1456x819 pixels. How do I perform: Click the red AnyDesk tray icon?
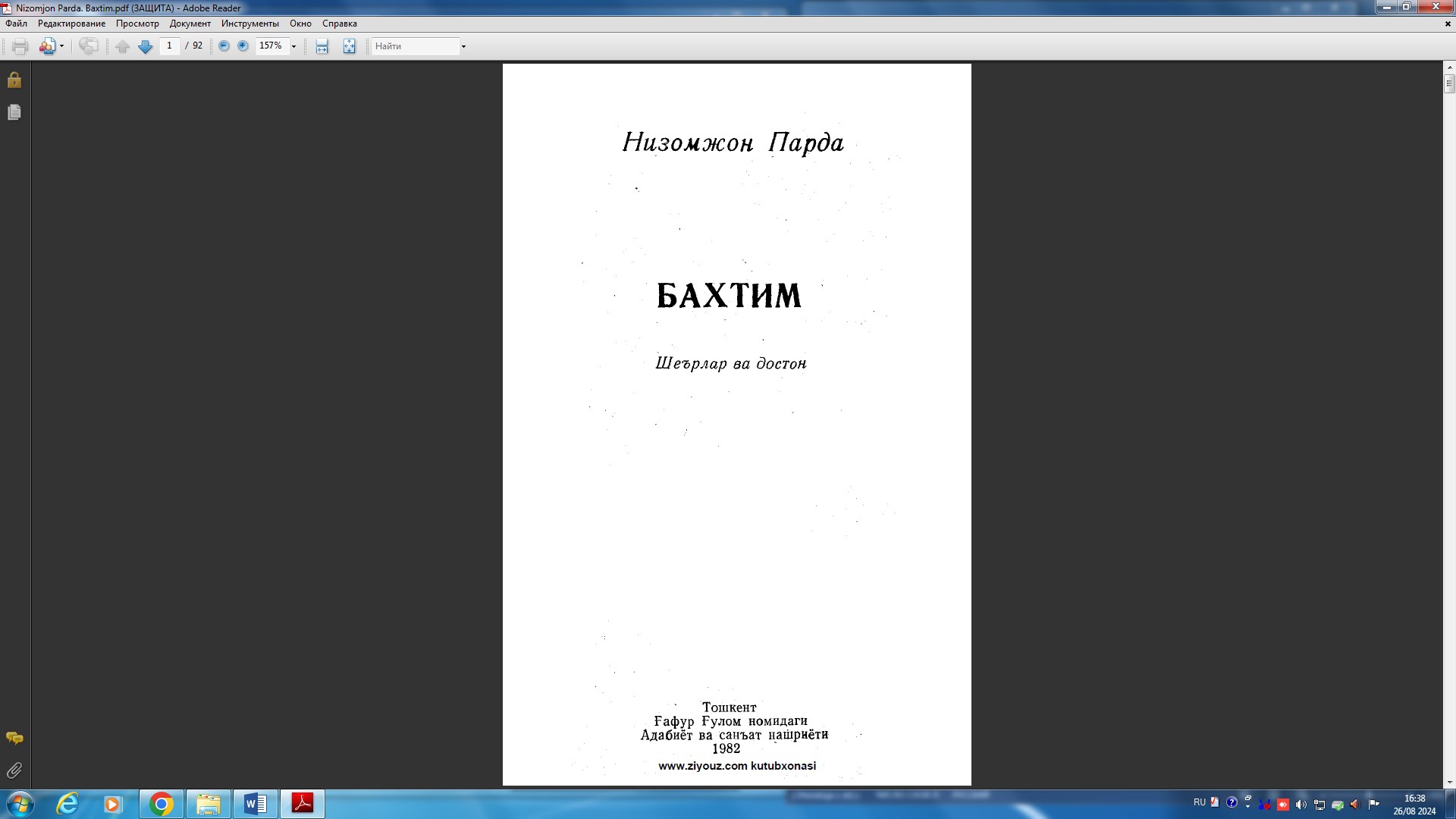coord(1283,805)
